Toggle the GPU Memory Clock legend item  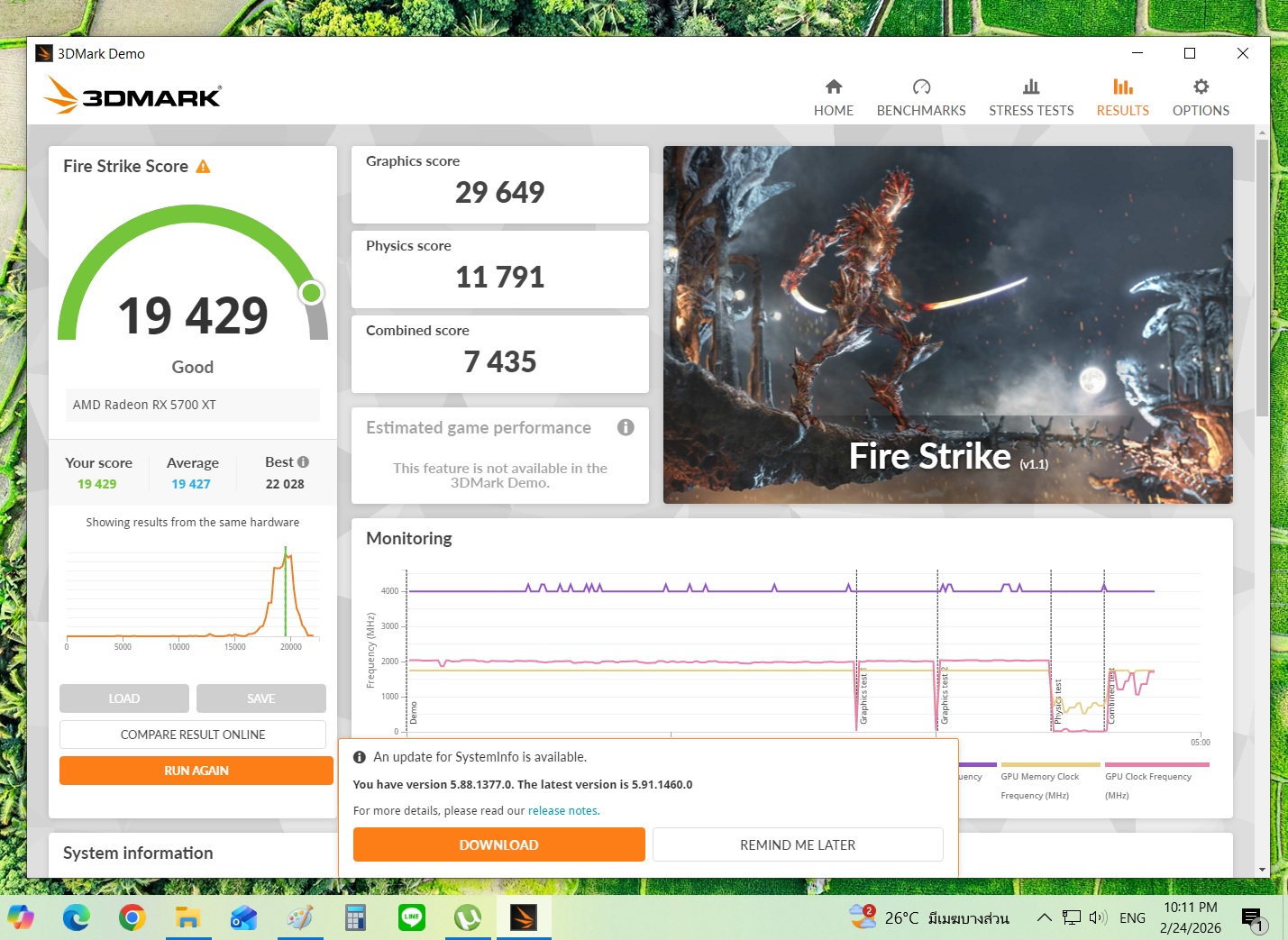coord(1039,777)
